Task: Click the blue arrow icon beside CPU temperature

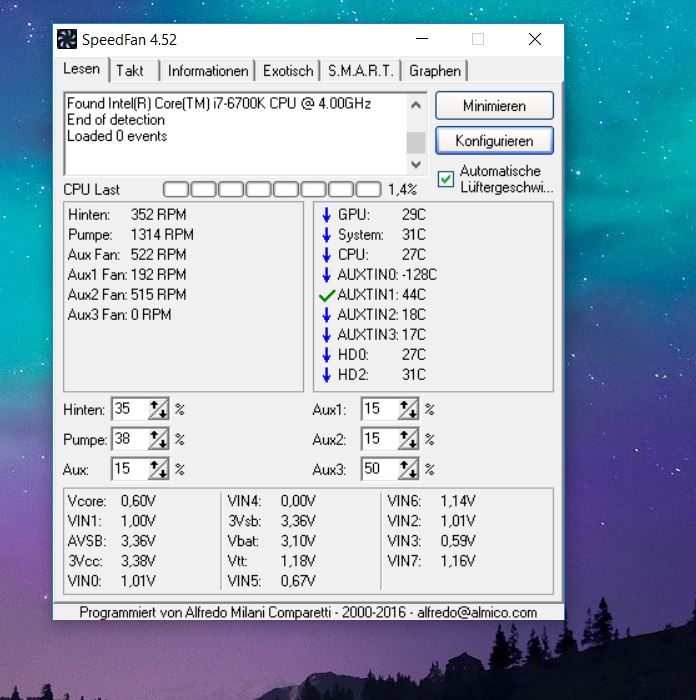Action: (x=326, y=255)
